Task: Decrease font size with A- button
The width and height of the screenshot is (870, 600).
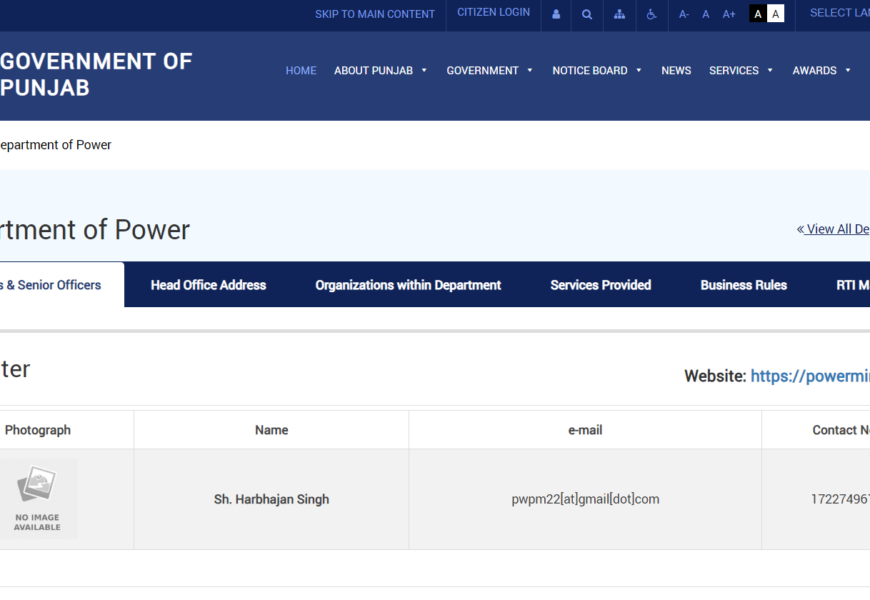Action: [x=684, y=14]
